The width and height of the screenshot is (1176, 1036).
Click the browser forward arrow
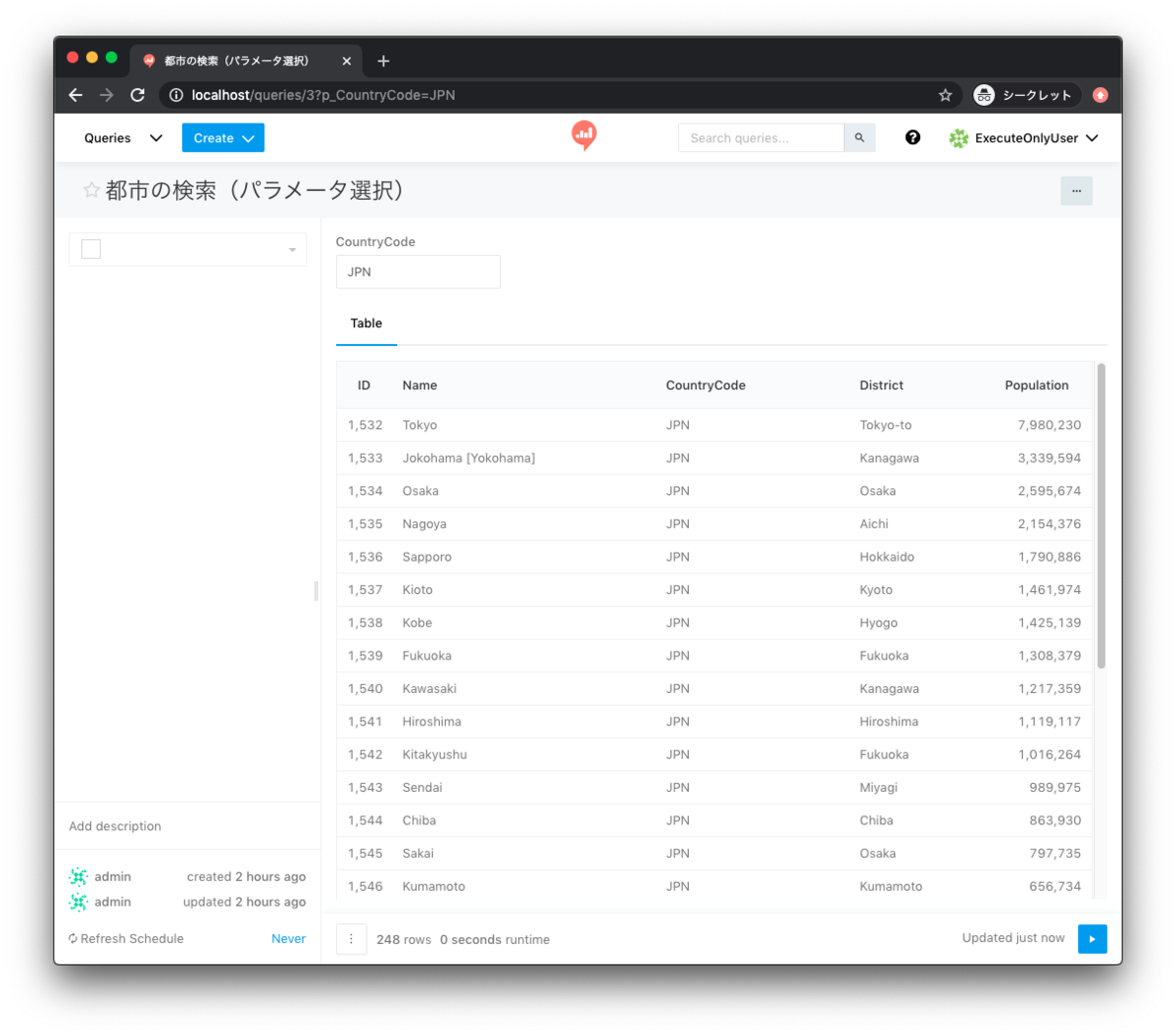coord(107,95)
